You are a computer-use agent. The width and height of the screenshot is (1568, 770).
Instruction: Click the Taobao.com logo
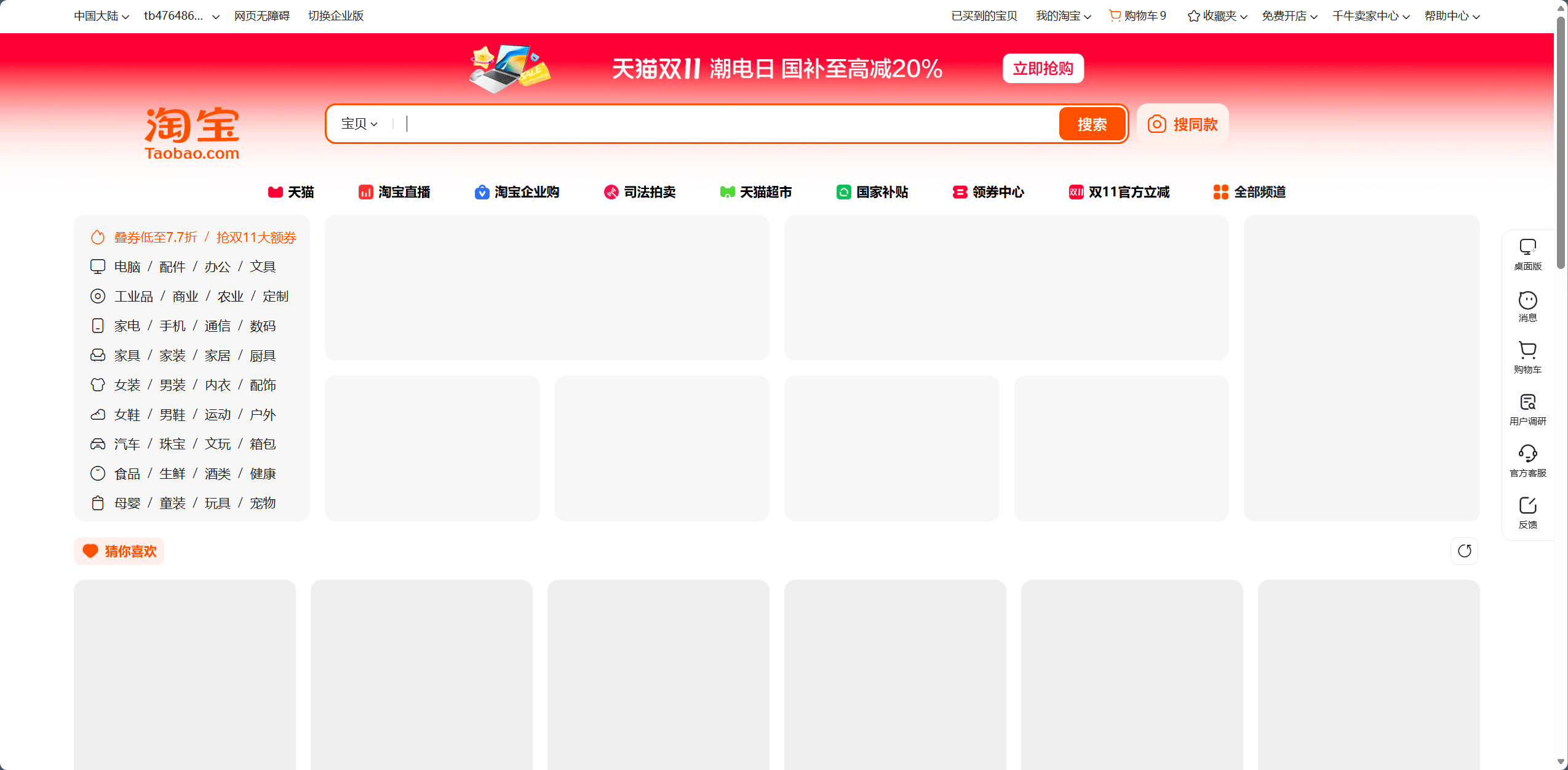(x=192, y=134)
